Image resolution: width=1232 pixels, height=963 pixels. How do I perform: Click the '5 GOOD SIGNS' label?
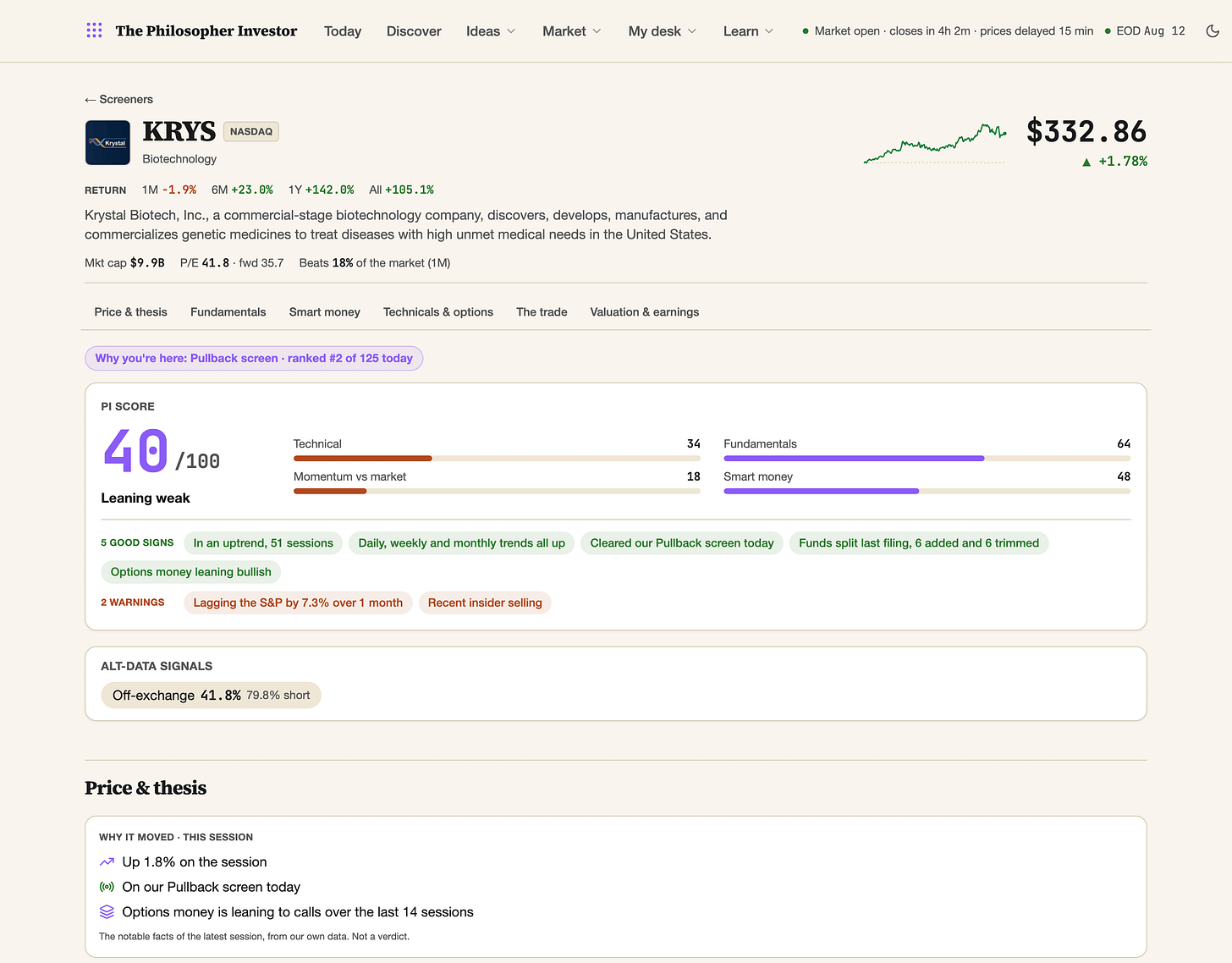(x=137, y=543)
